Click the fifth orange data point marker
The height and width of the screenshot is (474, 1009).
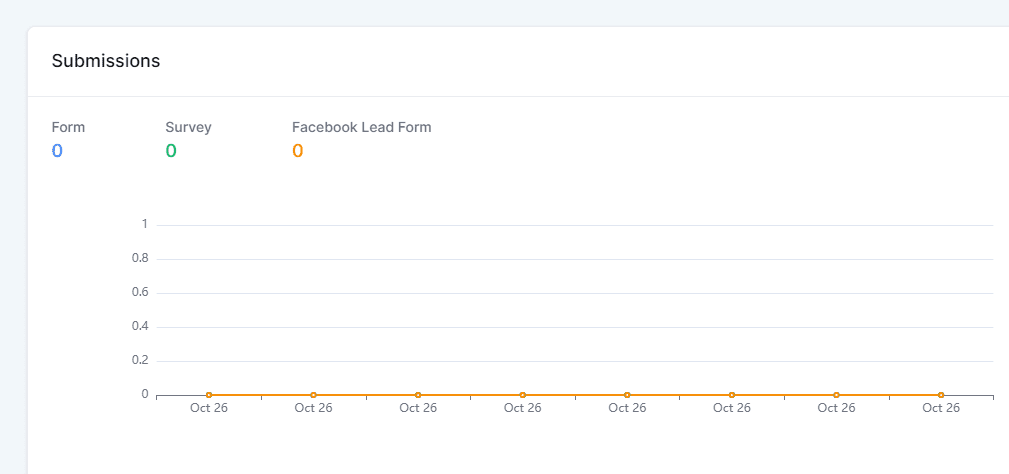pos(627,395)
